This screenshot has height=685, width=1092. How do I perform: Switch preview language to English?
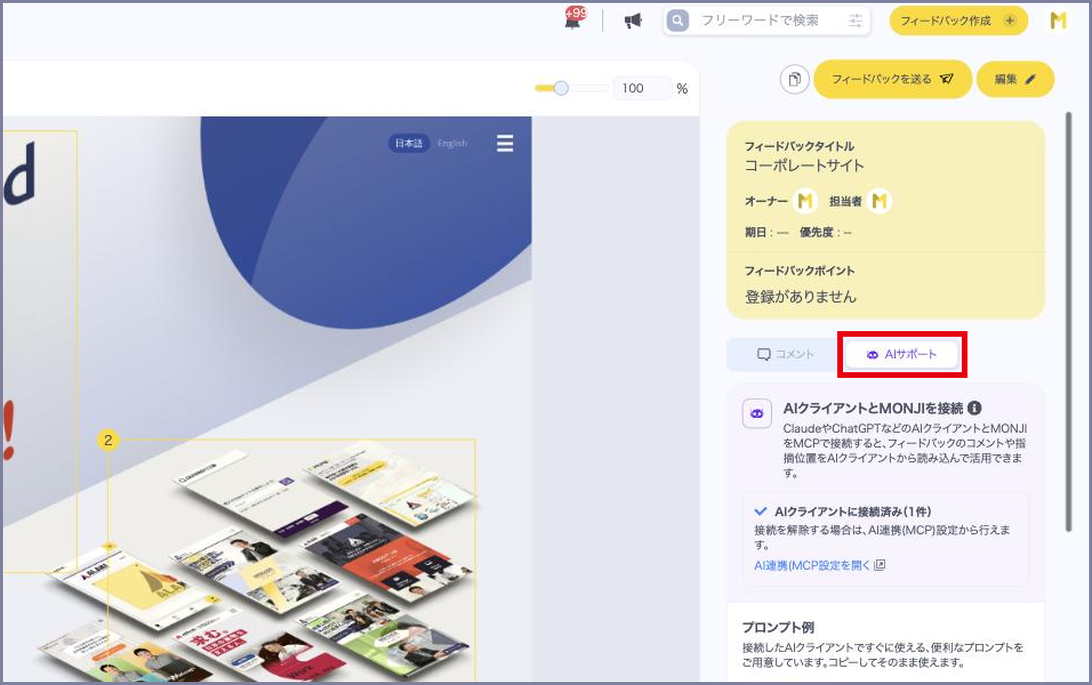coord(452,143)
